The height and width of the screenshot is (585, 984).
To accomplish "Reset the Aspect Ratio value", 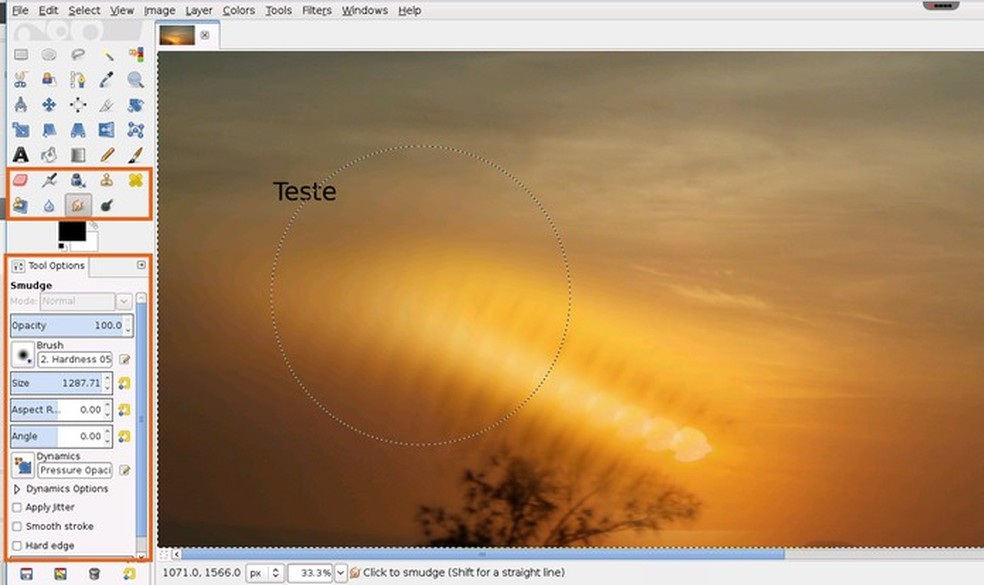I will tap(124, 409).
